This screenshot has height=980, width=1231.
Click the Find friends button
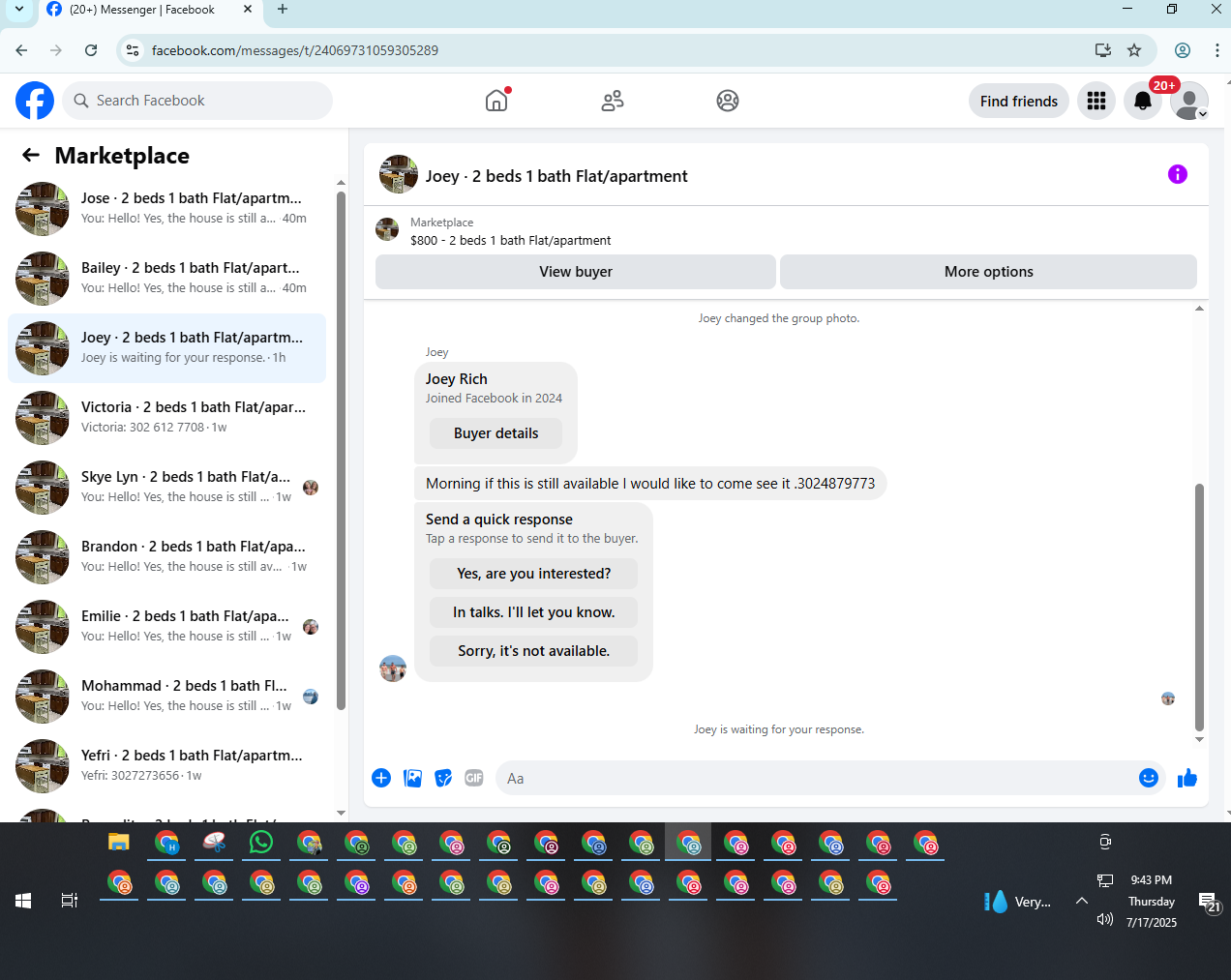(1019, 101)
